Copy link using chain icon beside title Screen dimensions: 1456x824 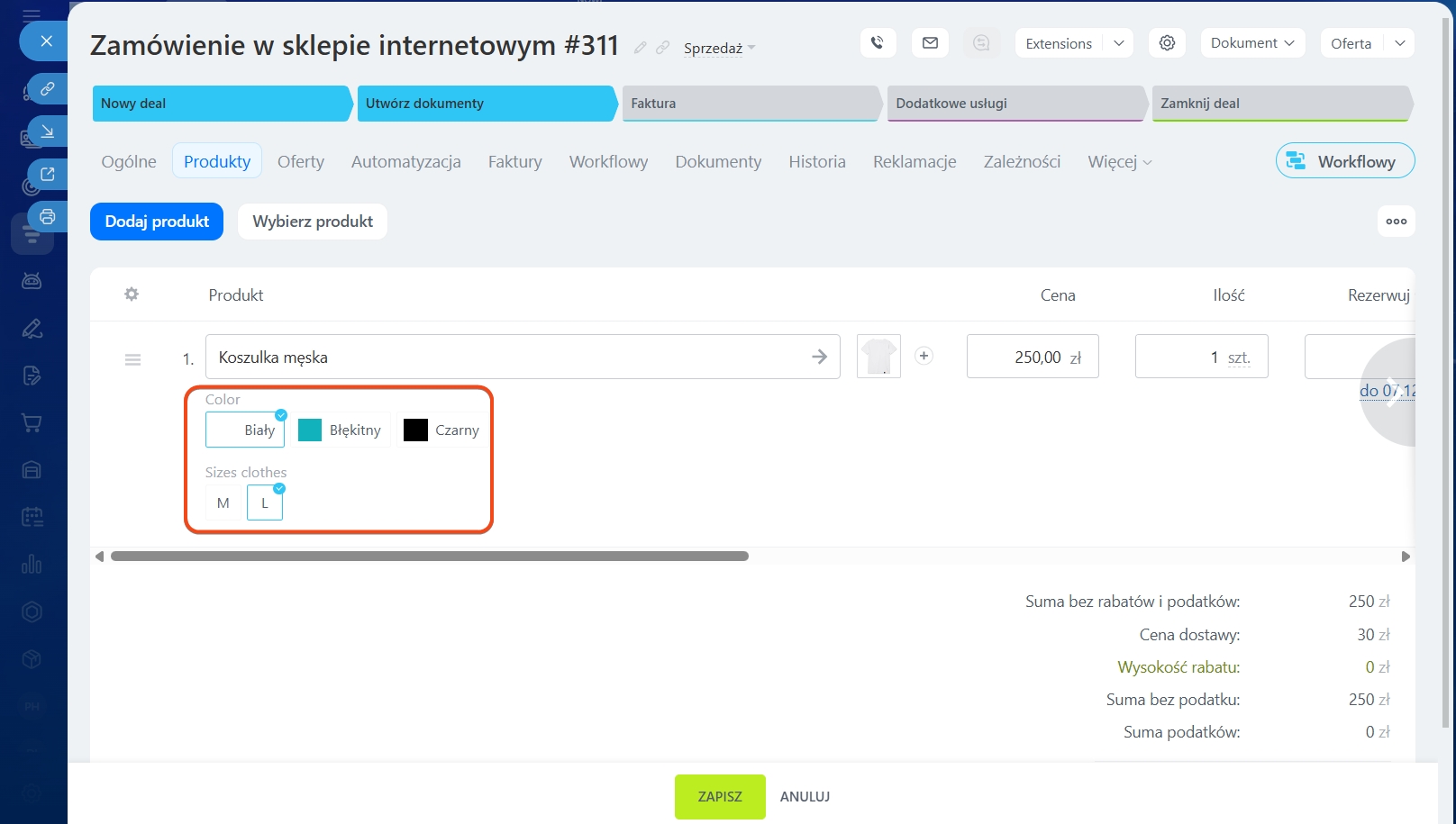click(x=663, y=48)
